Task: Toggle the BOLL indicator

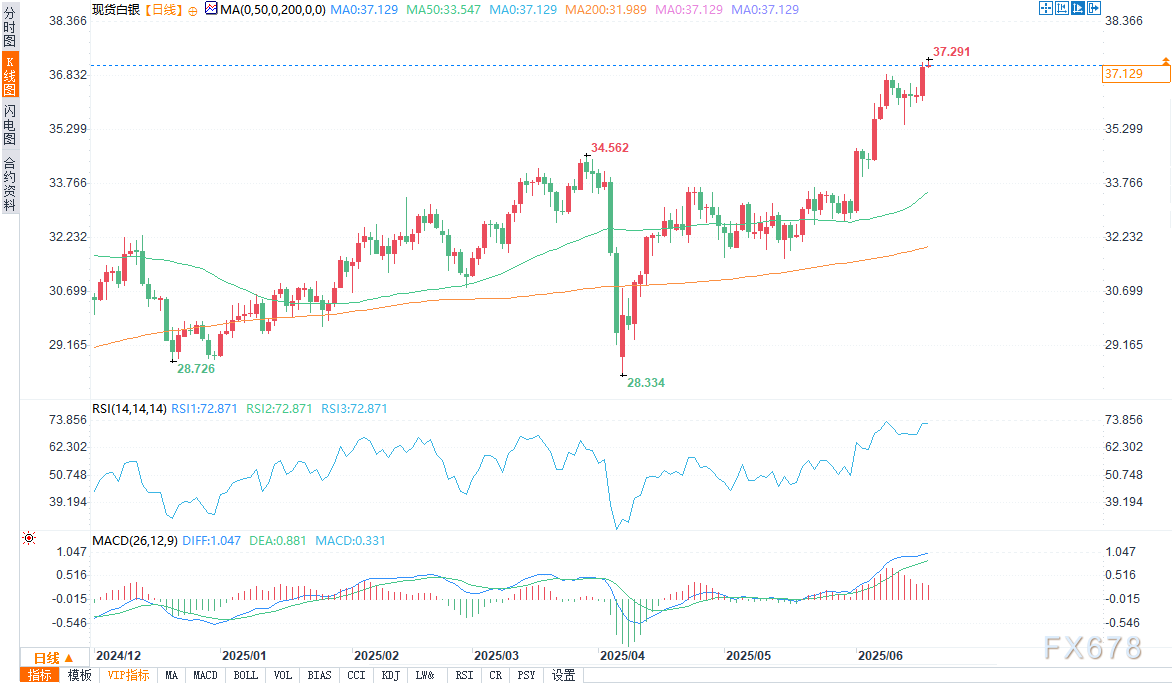Action: coord(245,675)
